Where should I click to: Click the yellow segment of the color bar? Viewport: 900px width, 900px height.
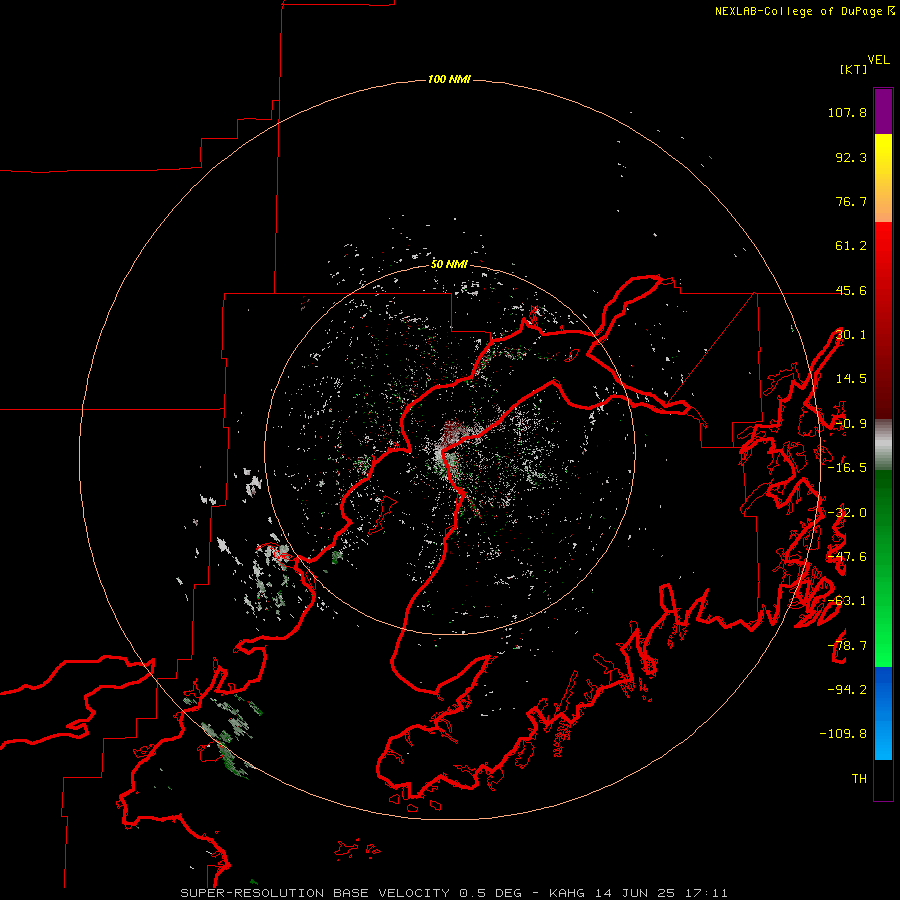click(x=883, y=178)
